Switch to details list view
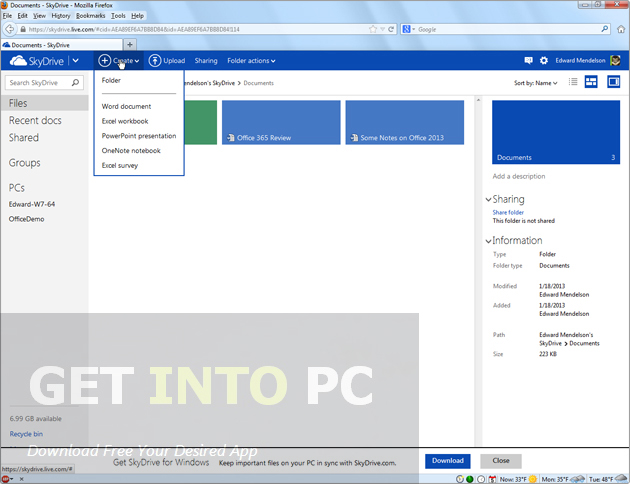The height and width of the screenshot is (484, 630). (x=573, y=82)
